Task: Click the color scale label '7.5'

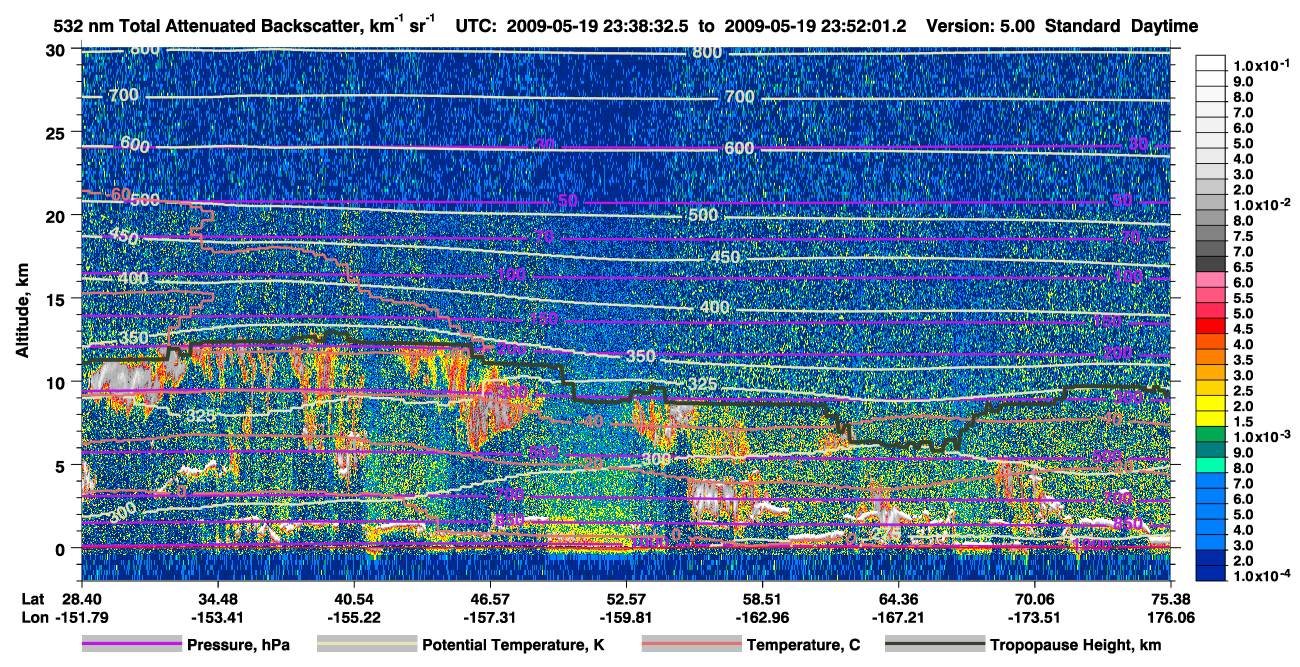Action: [1245, 236]
